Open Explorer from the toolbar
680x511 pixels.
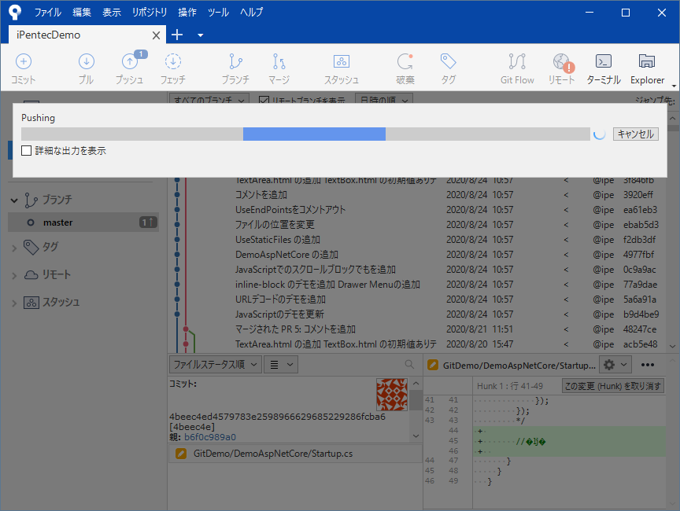coord(647,69)
